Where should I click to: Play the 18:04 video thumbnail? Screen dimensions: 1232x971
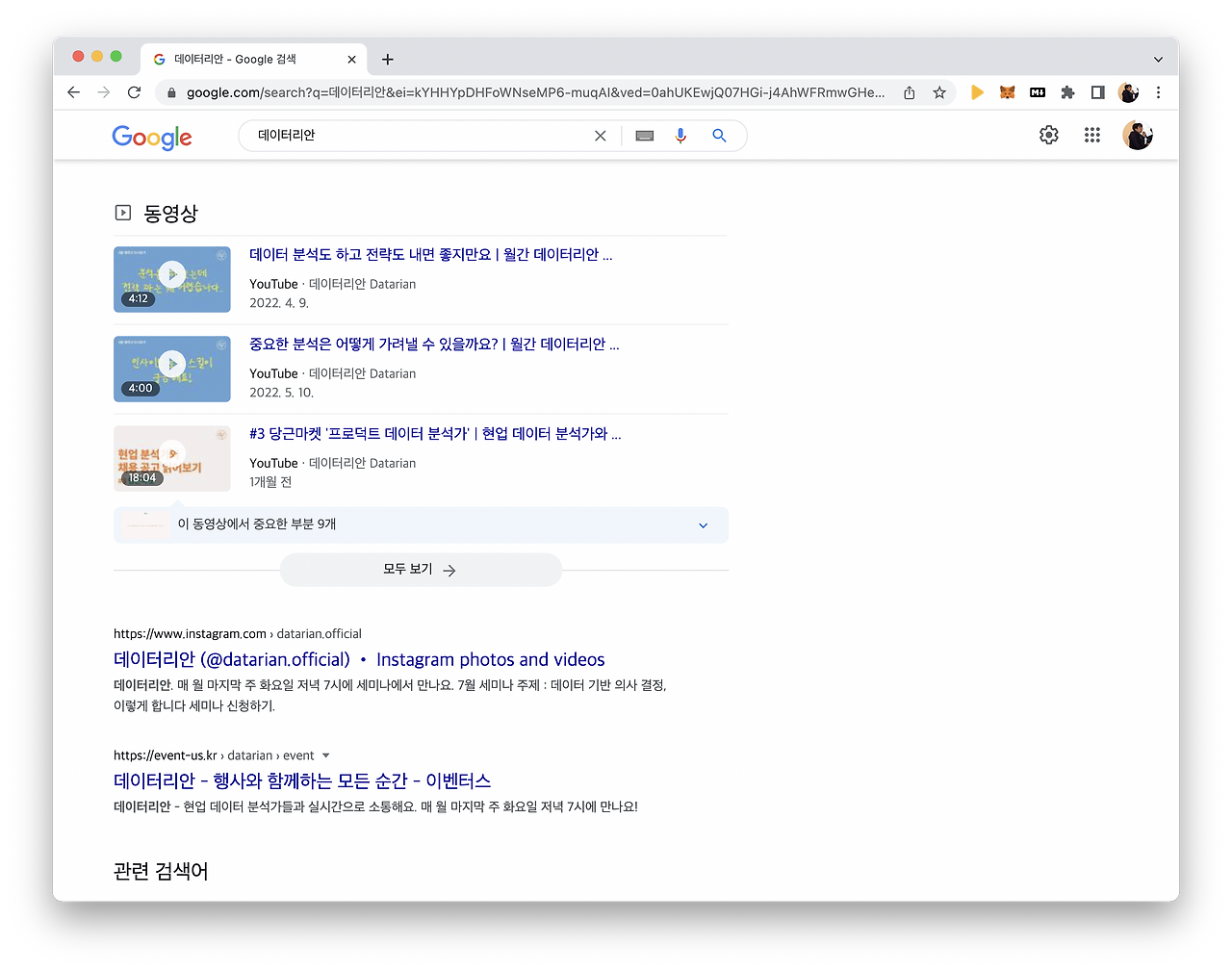[172, 458]
